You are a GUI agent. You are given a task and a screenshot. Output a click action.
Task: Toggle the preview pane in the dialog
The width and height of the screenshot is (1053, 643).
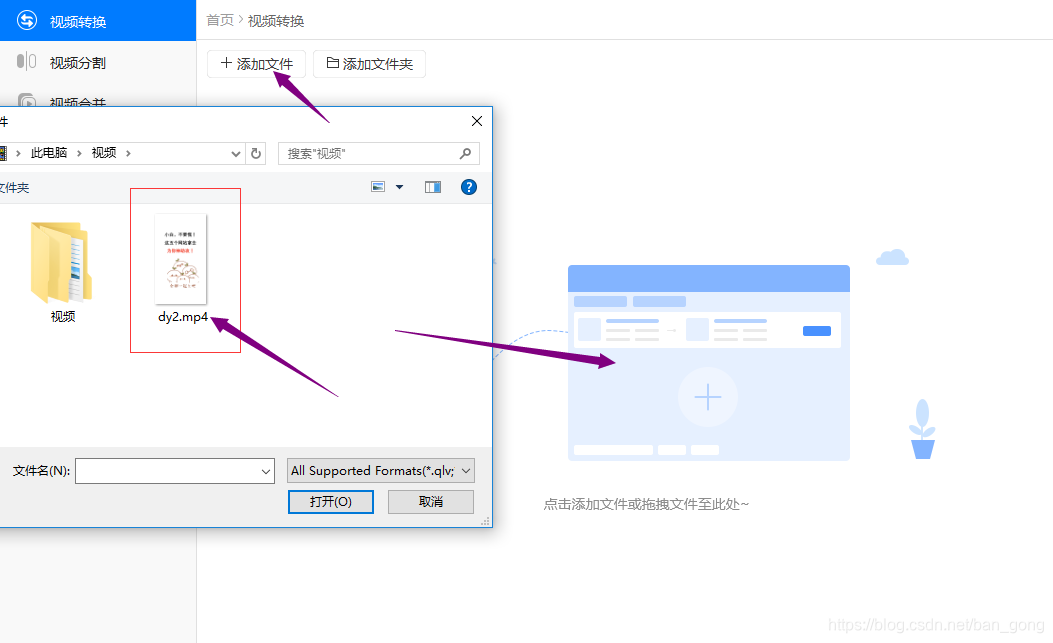(x=432, y=186)
